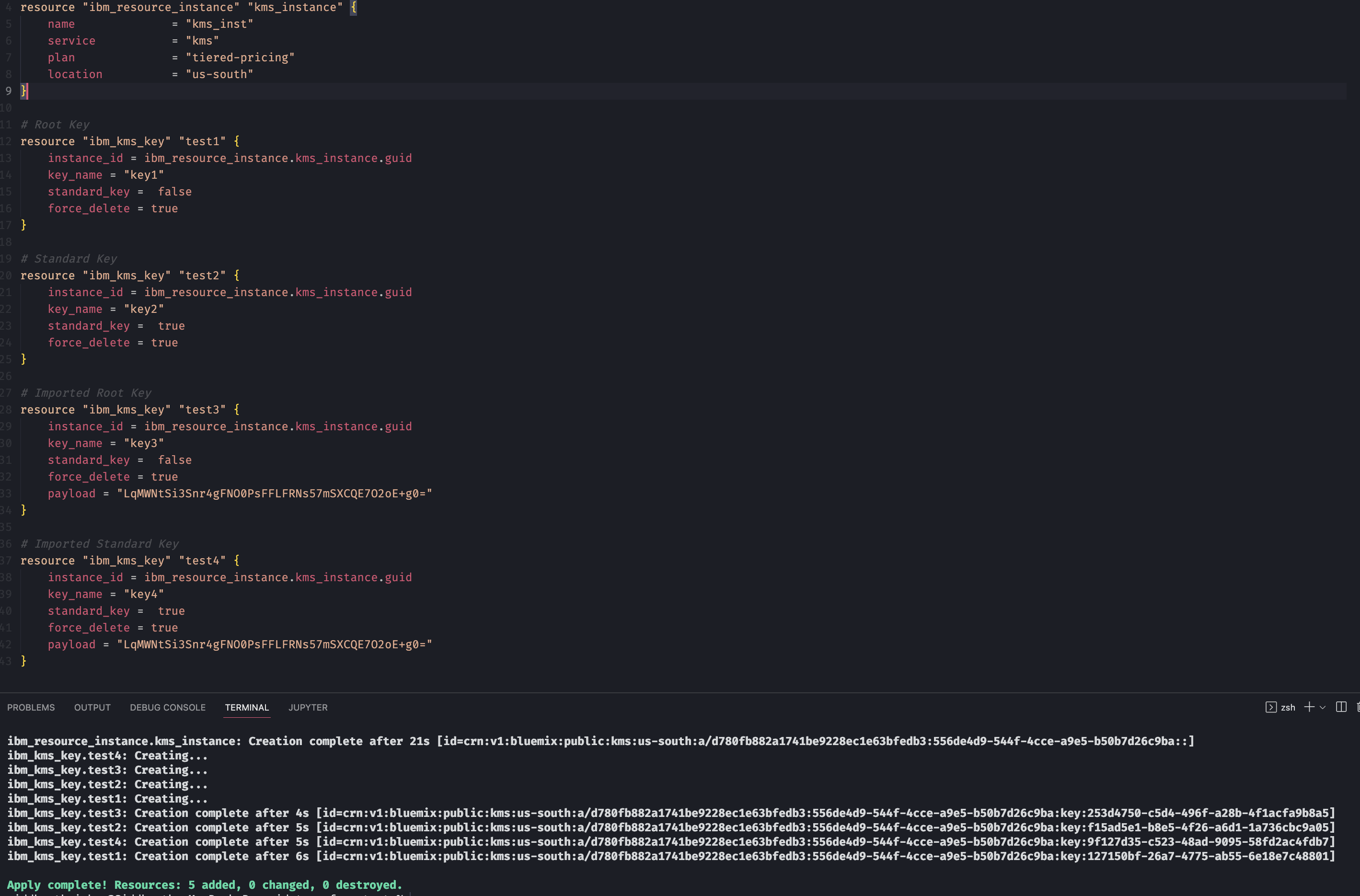
Task: Click the "us-south" location string
Action: [x=219, y=74]
